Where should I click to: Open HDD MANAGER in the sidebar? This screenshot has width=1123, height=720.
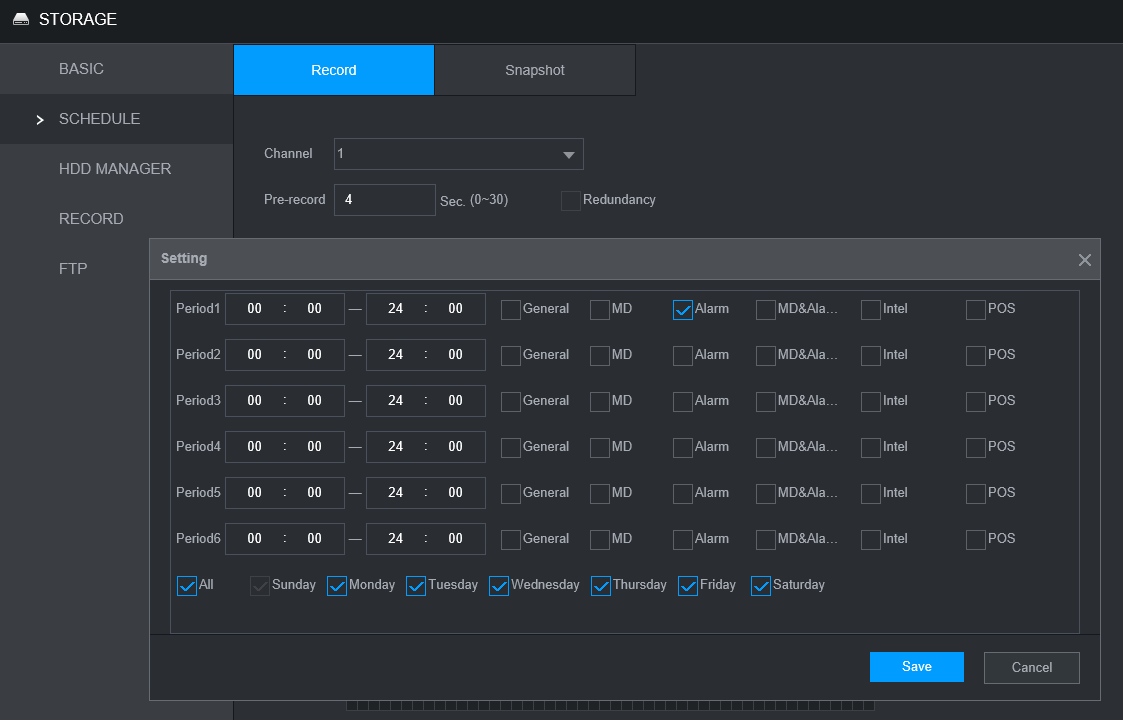115,169
